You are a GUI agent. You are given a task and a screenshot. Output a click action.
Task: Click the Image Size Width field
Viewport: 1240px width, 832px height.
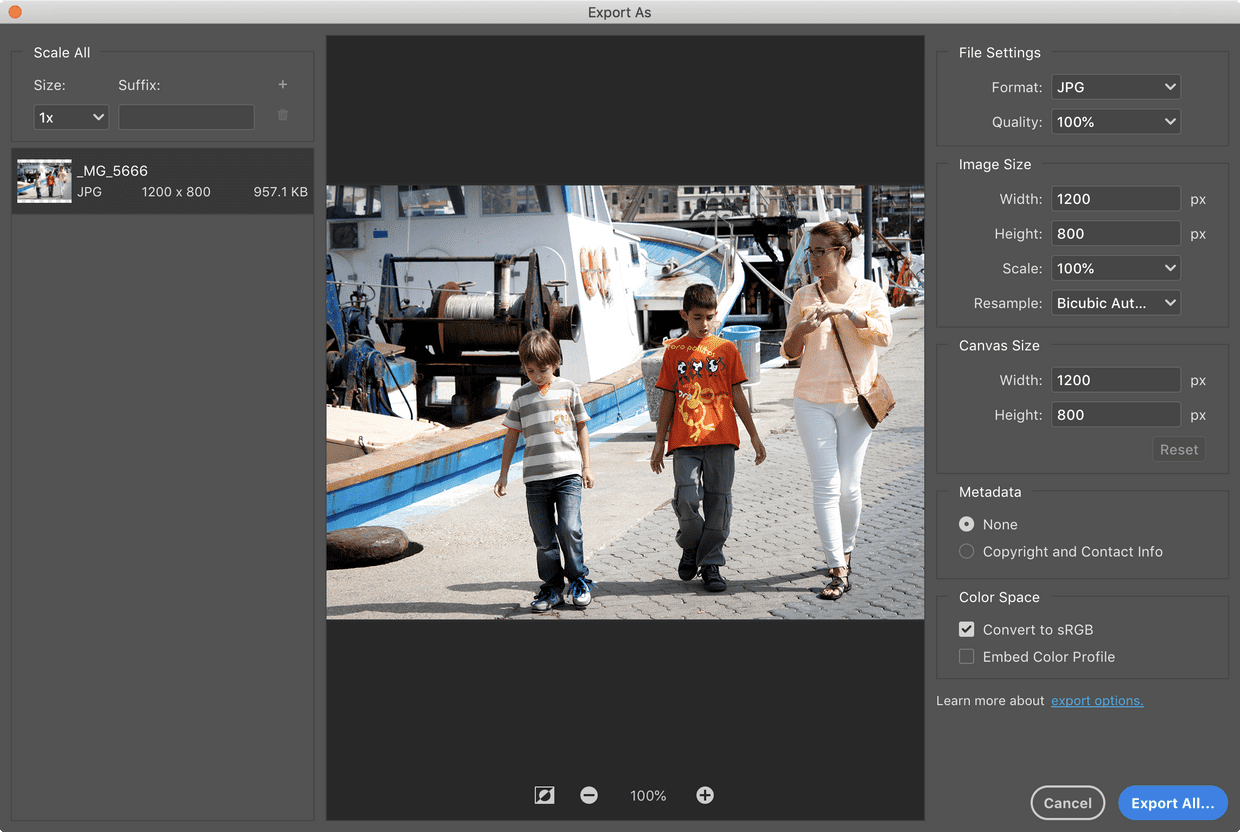point(1116,199)
